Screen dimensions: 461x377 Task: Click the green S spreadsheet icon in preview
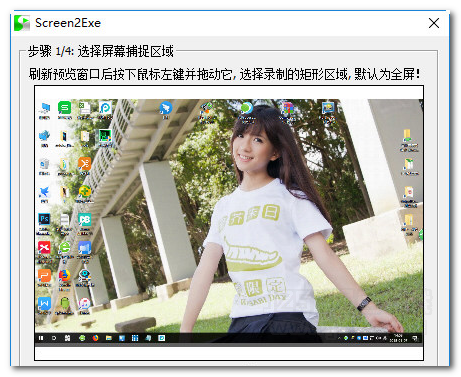[x=64, y=108]
